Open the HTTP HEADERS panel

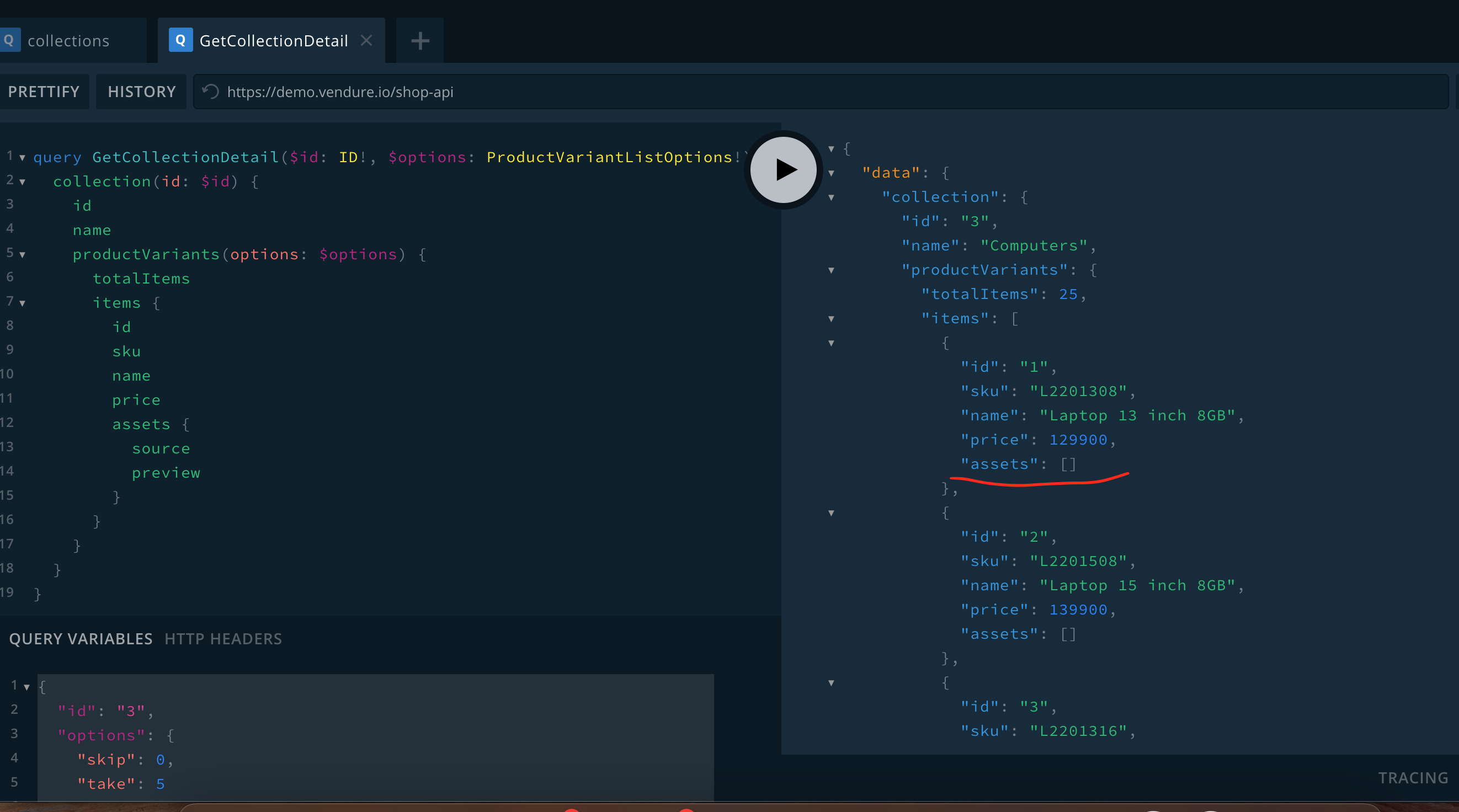coord(222,639)
